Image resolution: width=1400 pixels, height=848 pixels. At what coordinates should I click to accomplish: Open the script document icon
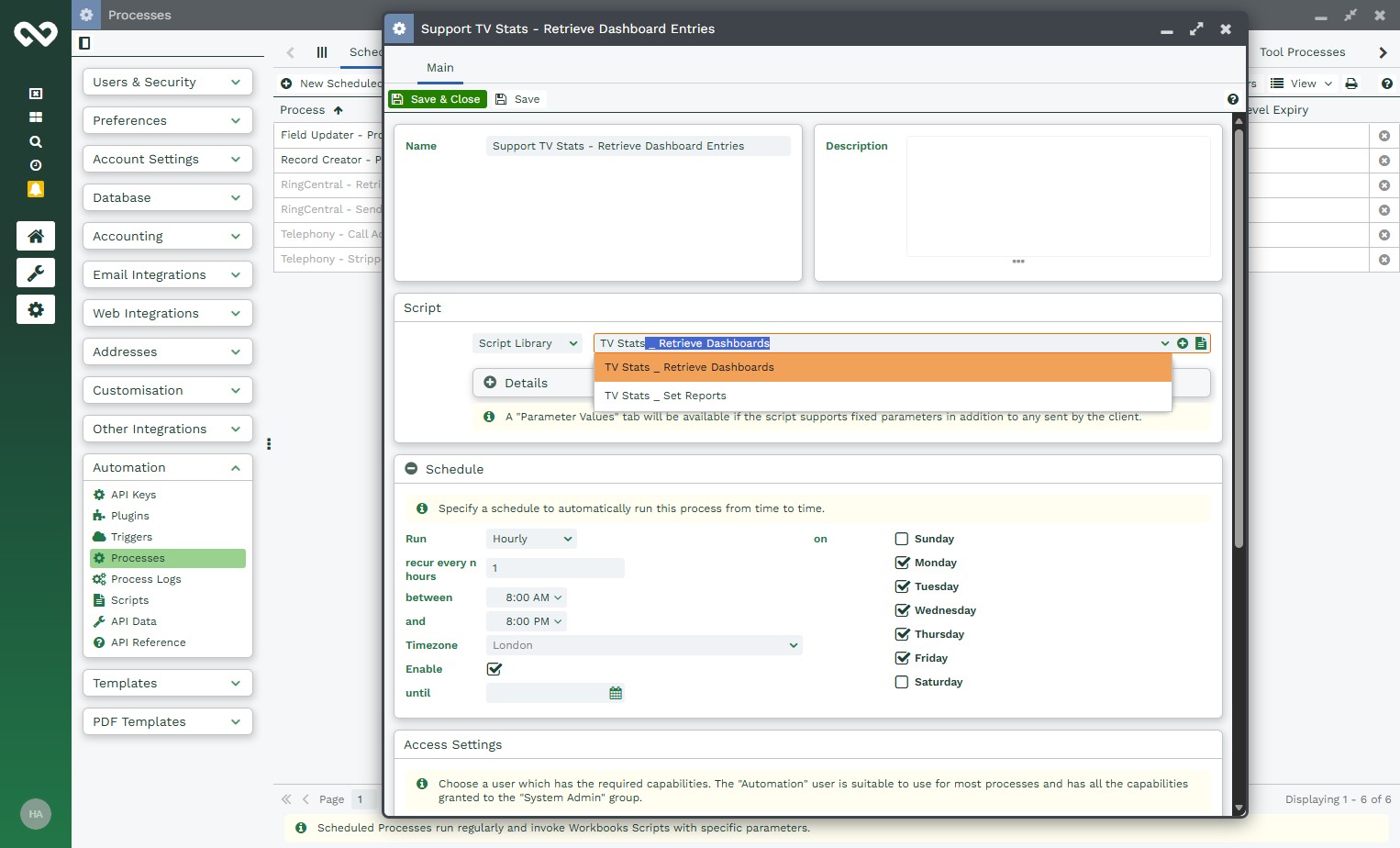tap(1200, 343)
